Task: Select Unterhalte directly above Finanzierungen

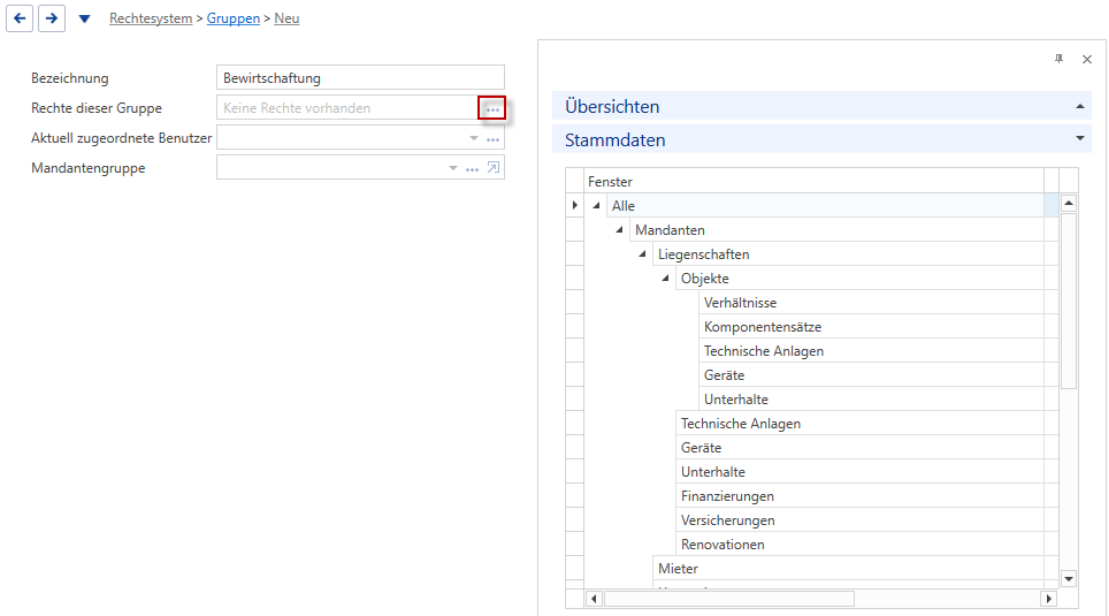Action: 859,472
